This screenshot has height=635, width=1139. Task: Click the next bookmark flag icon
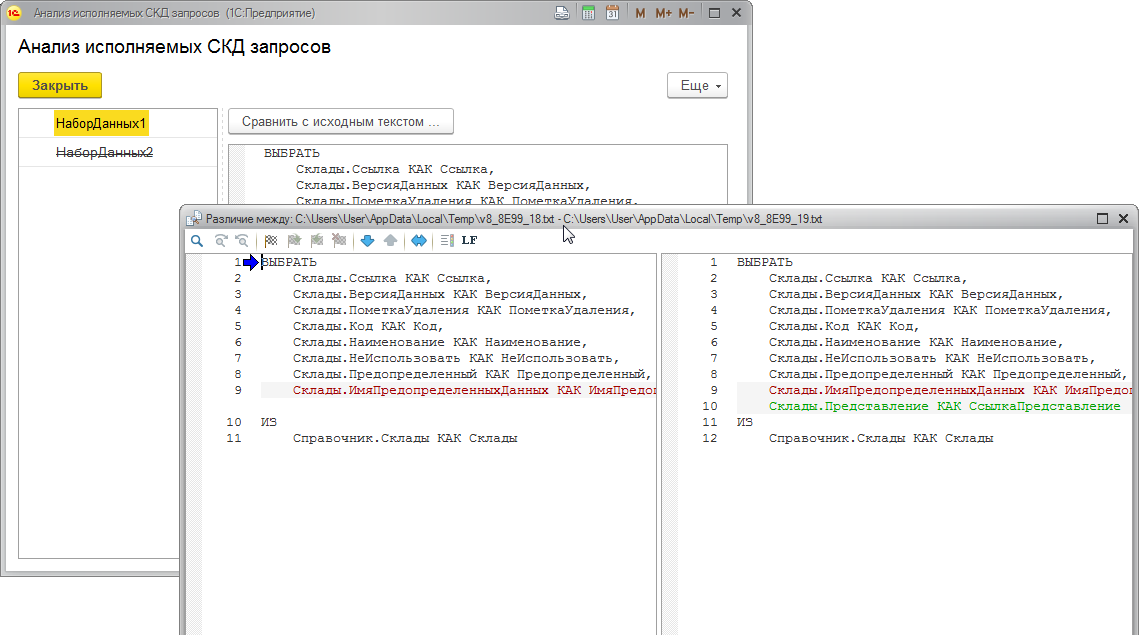coord(293,240)
